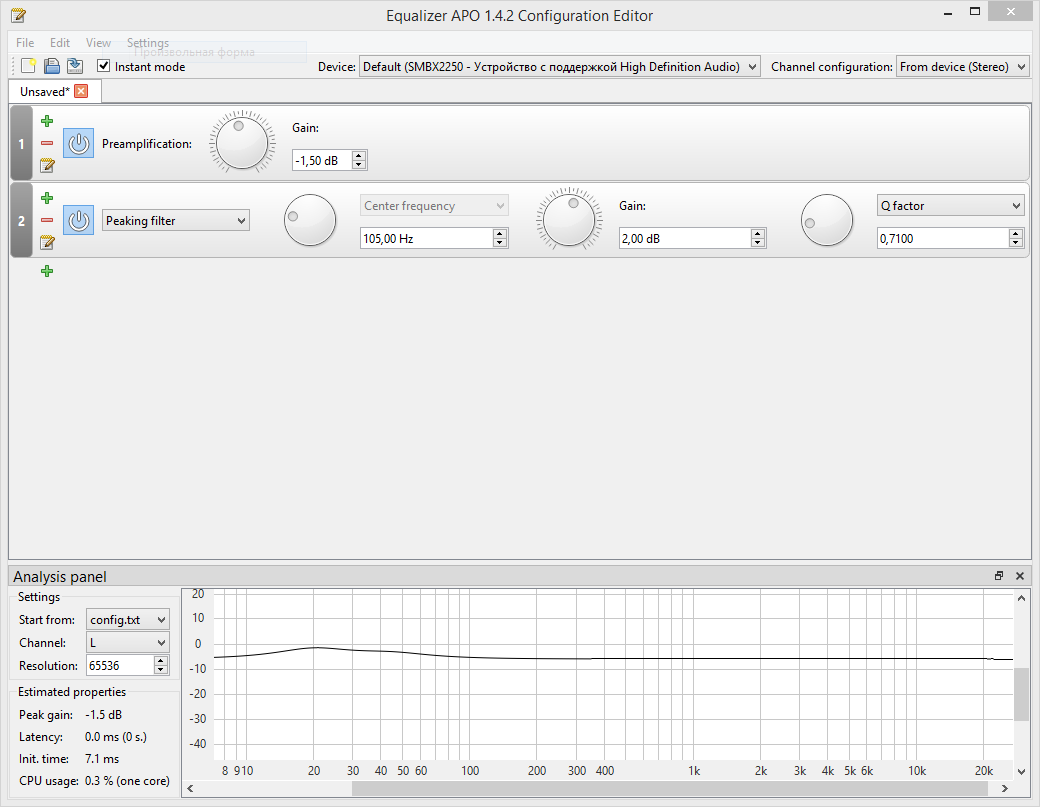Image resolution: width=1040 pixels, height=807 pixels.
Task: Open the Q factor dropdown
Action: [x=950, y=206]
